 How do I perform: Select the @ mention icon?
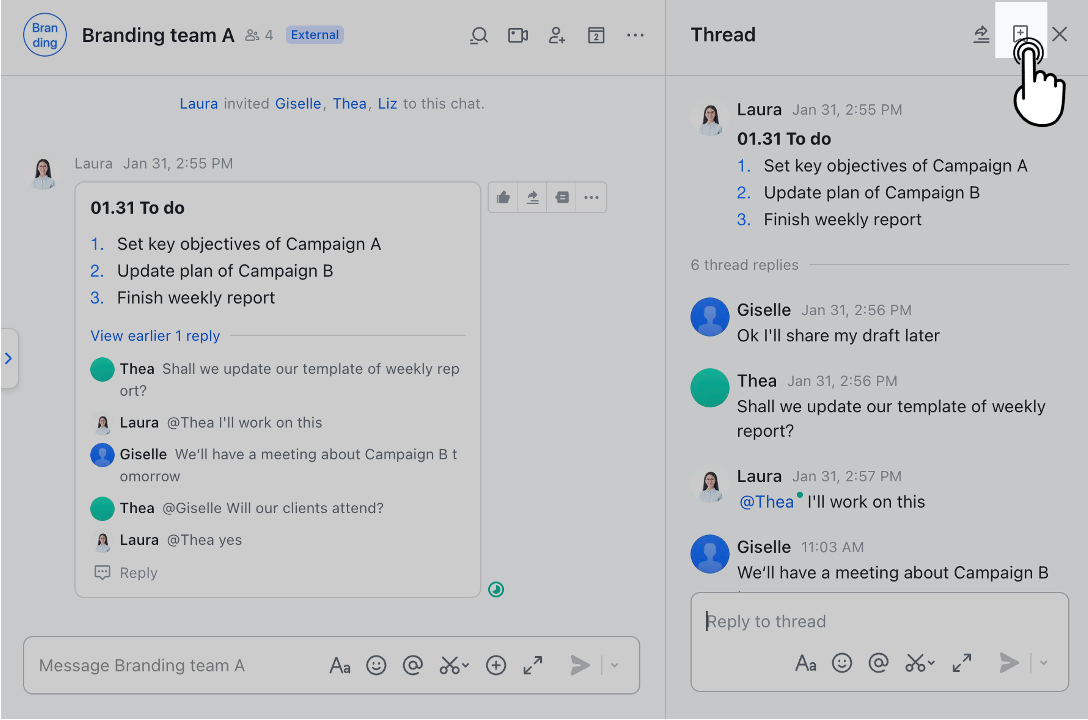(413, 664)
